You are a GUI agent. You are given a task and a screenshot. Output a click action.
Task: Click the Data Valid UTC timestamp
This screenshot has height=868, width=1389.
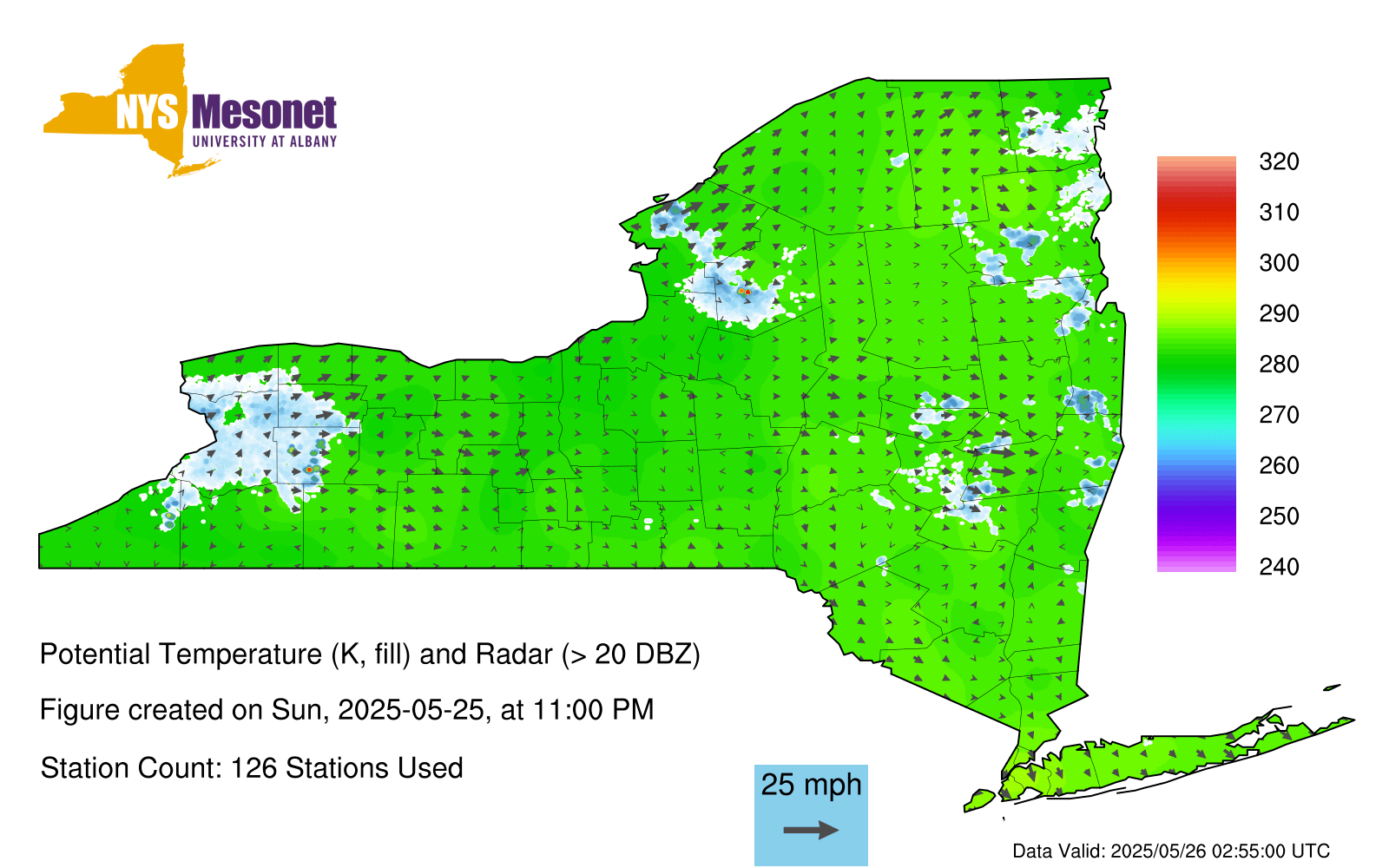[x=1171, y=851]
